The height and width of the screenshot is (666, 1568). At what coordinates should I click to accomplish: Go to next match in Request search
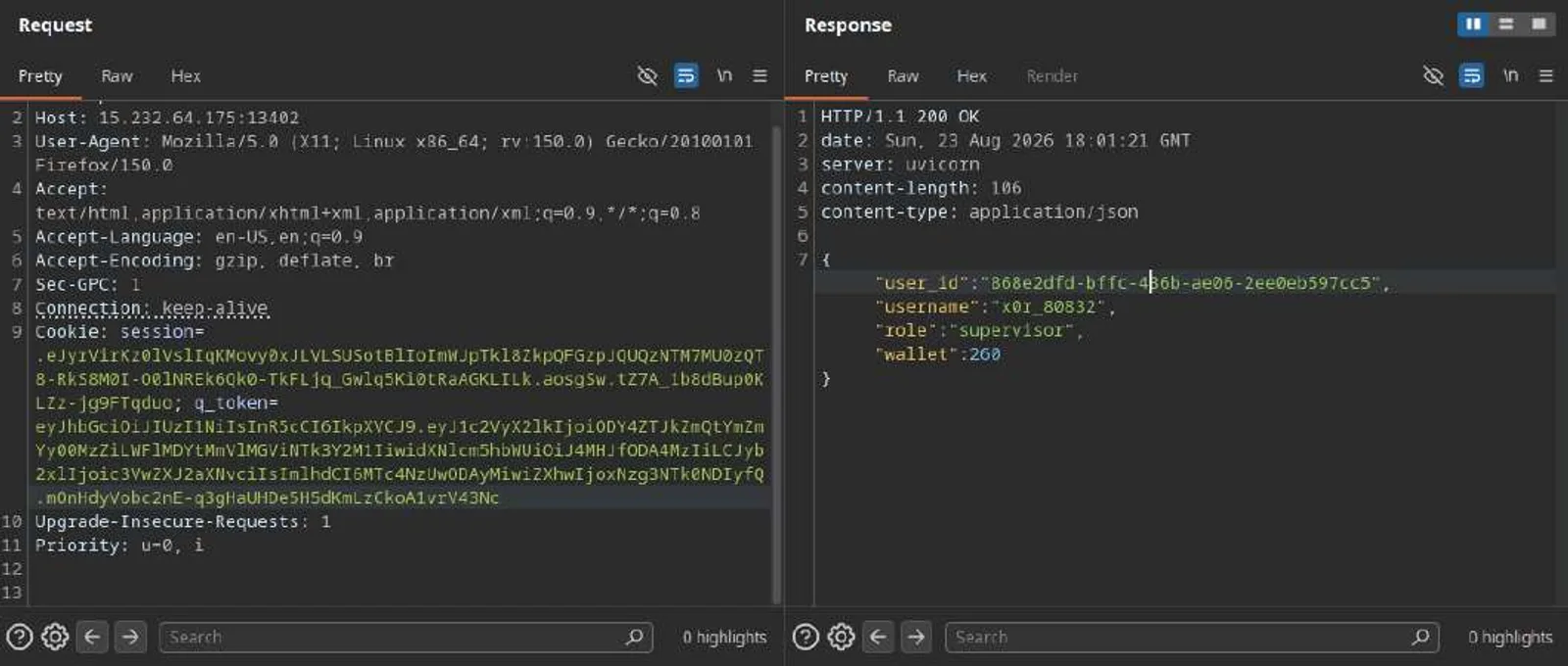tap(129, 638)
